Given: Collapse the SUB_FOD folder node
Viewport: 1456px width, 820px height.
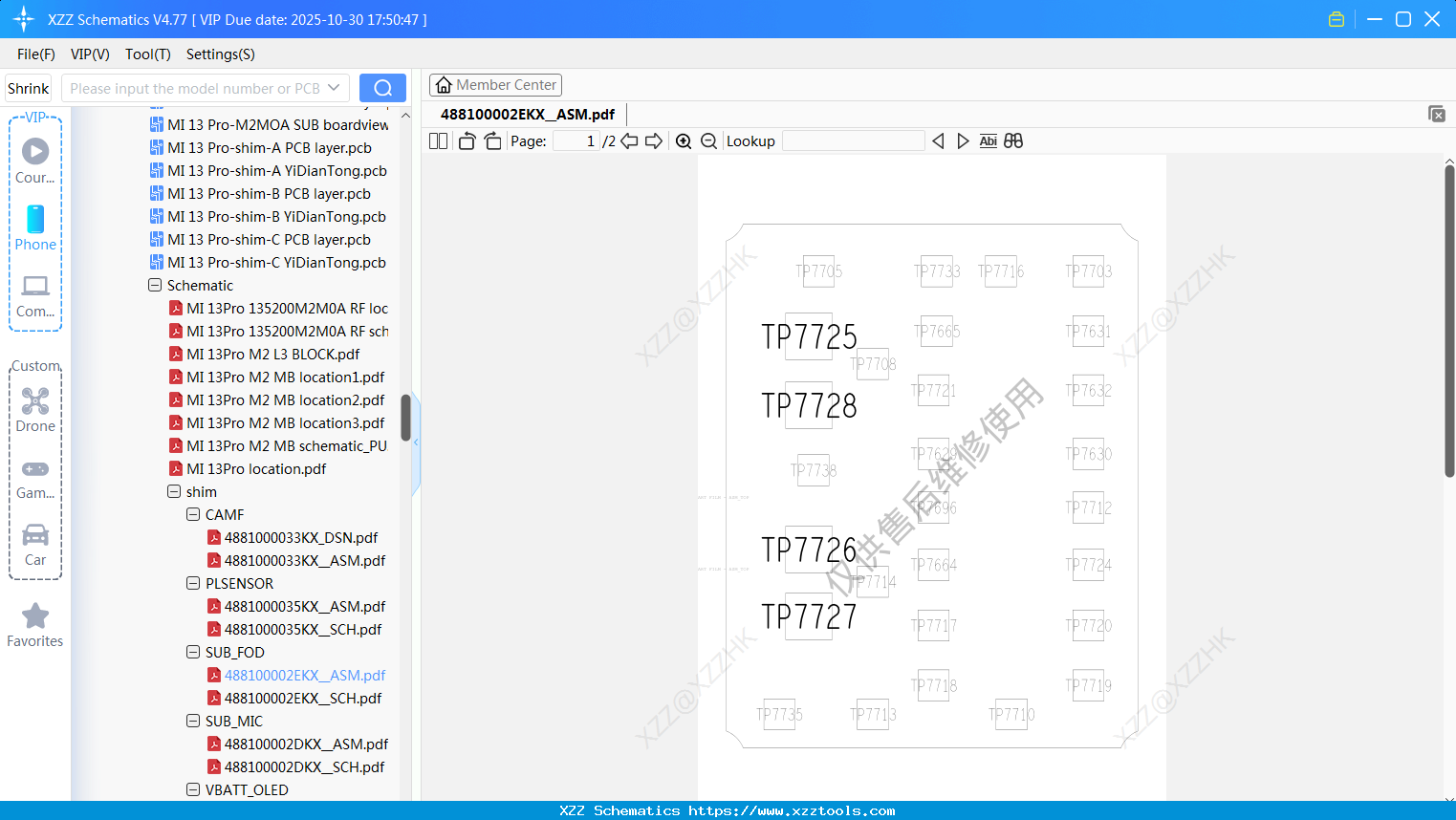Looking at the screenshot, I should pos(193,653).
